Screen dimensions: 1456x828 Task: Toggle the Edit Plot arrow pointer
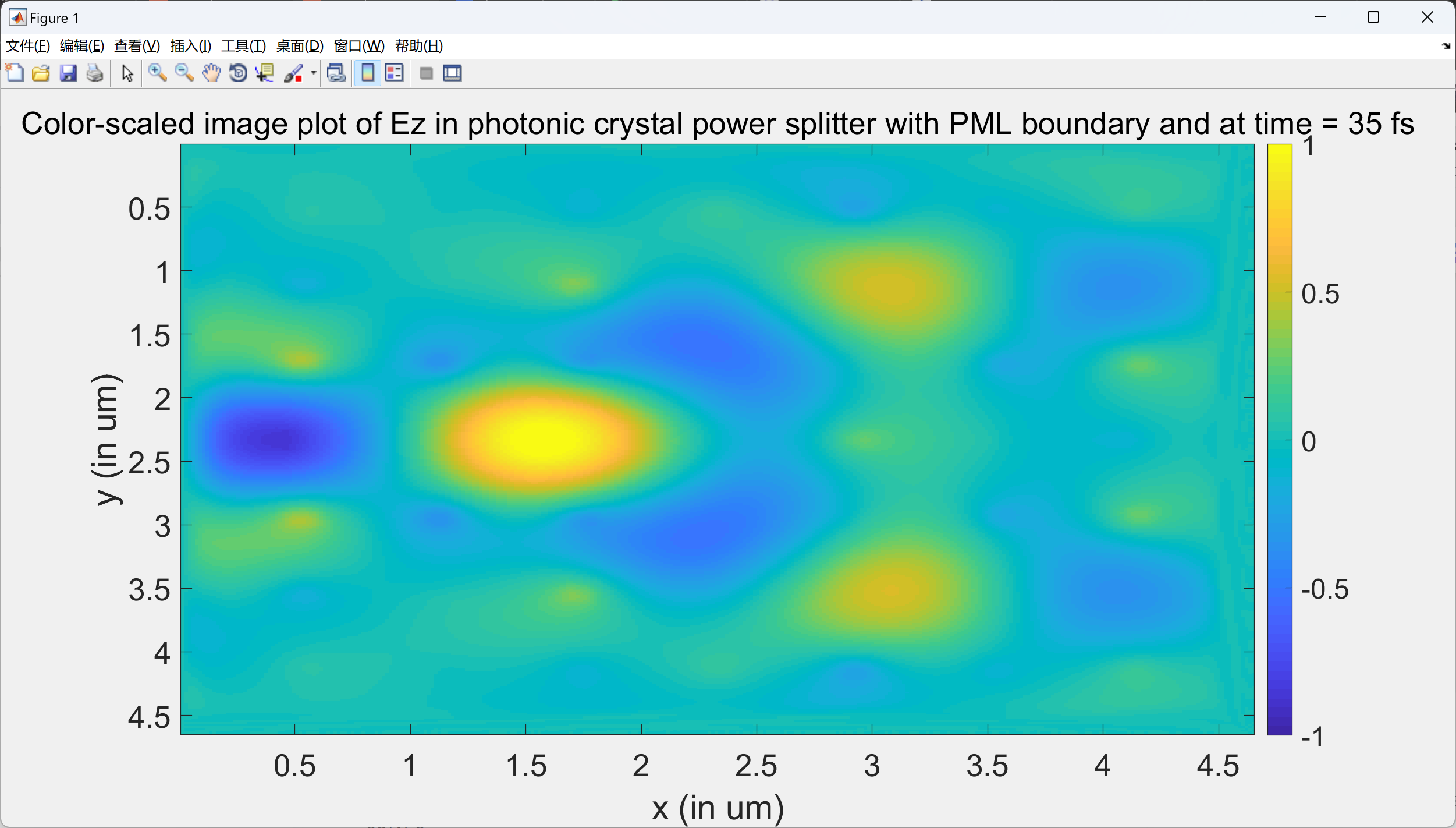[x=127, y=73]
